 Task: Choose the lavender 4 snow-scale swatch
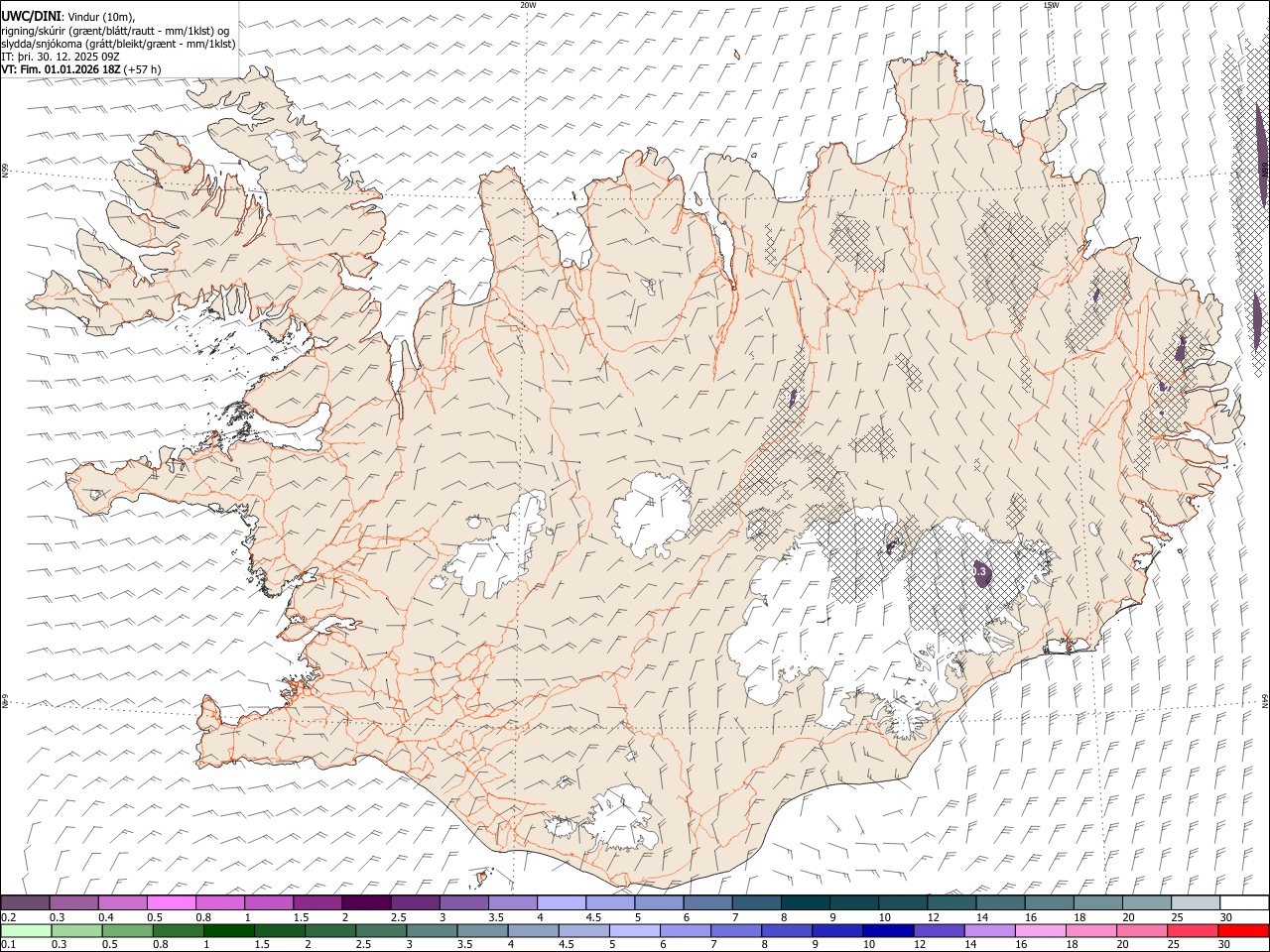click(x=560, y=902)
